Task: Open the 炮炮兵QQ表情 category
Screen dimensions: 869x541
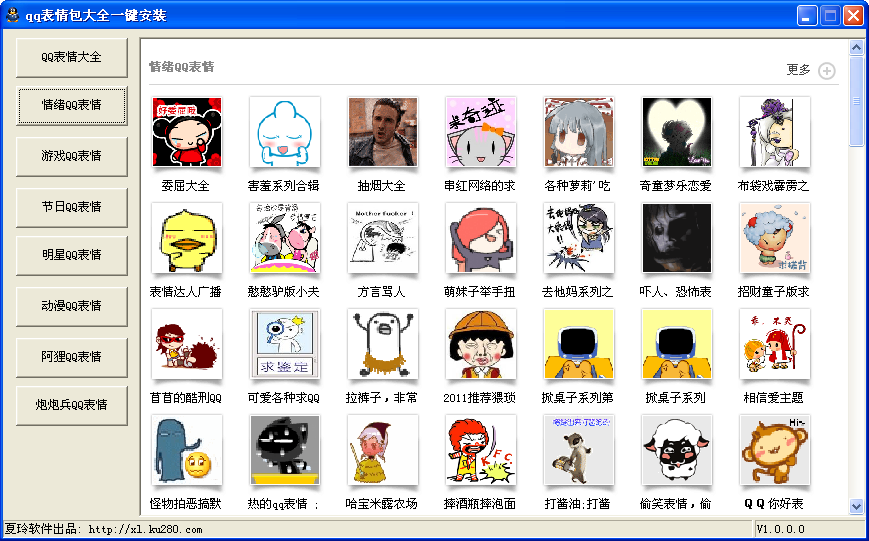Action: coord(71,406)
